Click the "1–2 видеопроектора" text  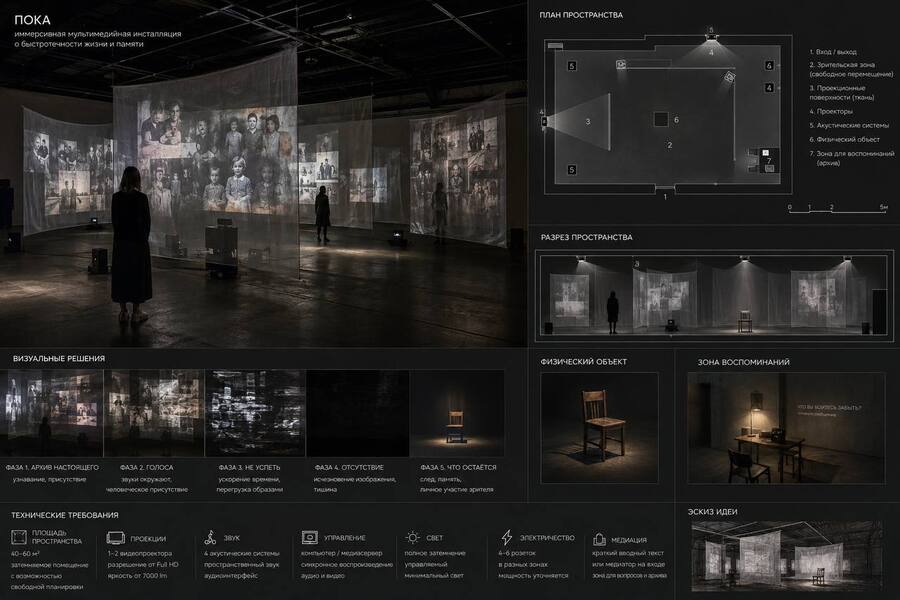pos(139,553)
